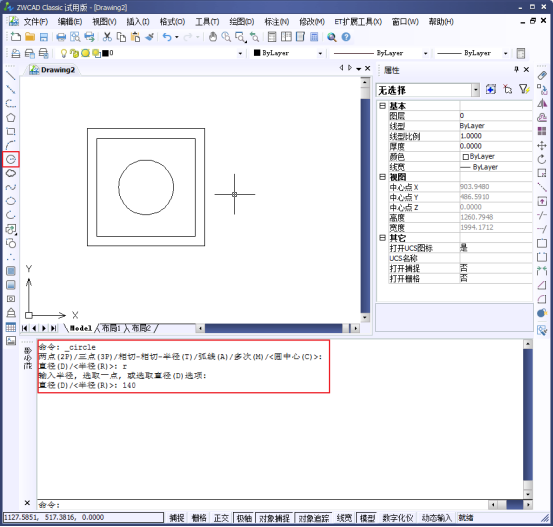Click the drawing area vertical scrollbar
Image resolution: width=553 pixels, height=527 pixels.
point(365,200)
